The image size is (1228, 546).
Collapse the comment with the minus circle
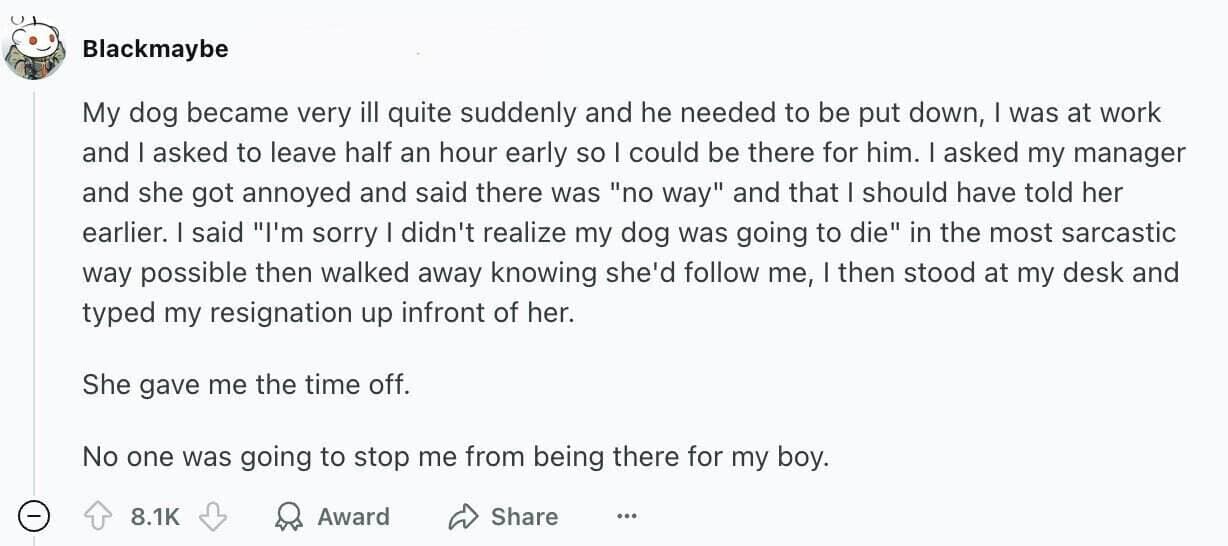[35, 517]
